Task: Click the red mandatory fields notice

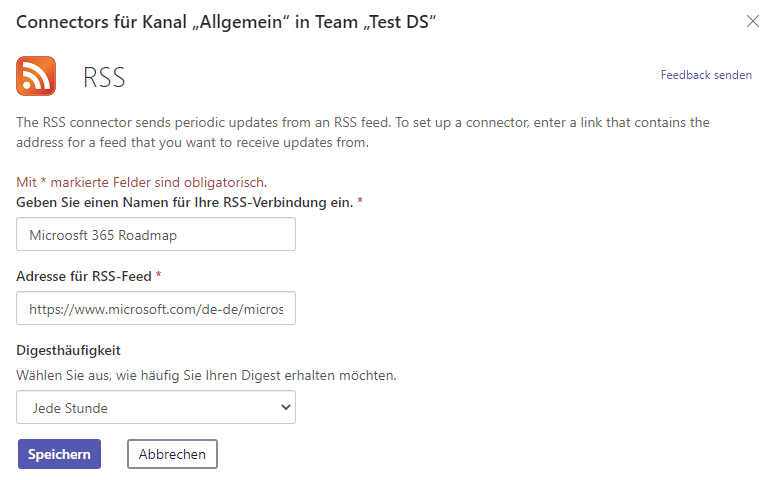Action: pos(141,182)
